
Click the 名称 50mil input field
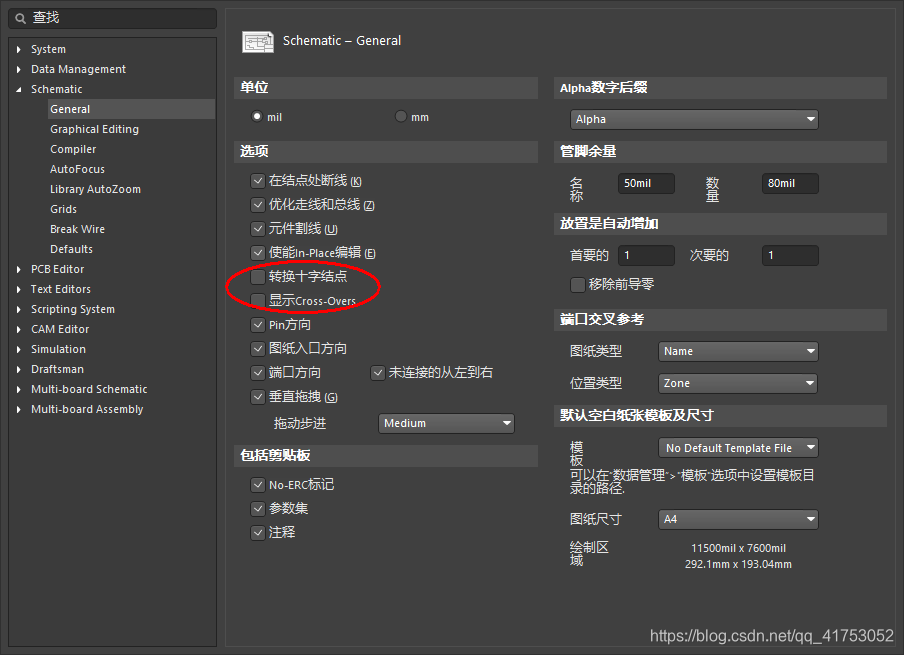point(645,183)
